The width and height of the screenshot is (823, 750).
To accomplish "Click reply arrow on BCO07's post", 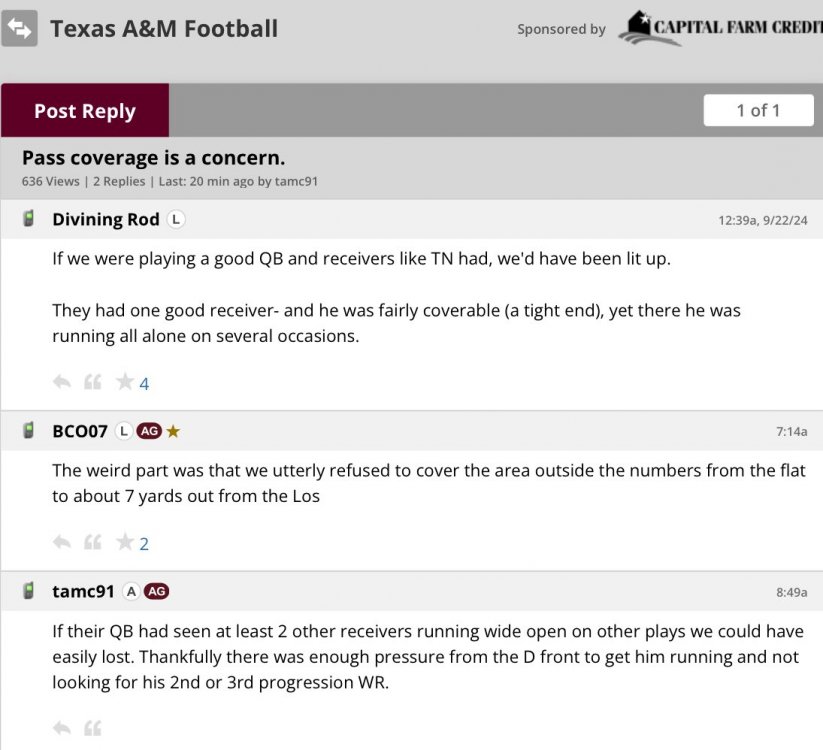I will click(62, 543).
